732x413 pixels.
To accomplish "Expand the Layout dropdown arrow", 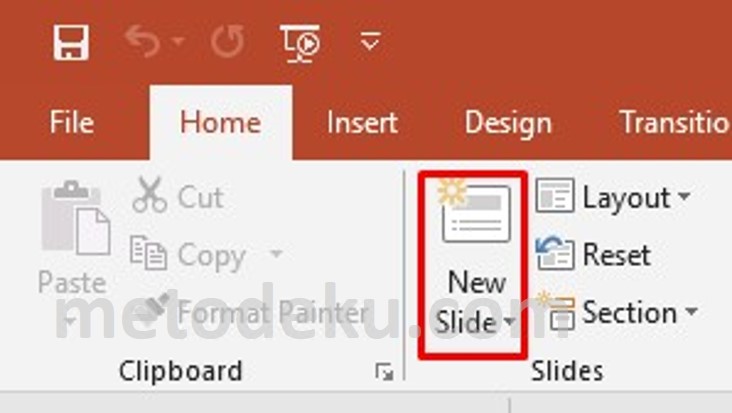I will pos(684,196).
